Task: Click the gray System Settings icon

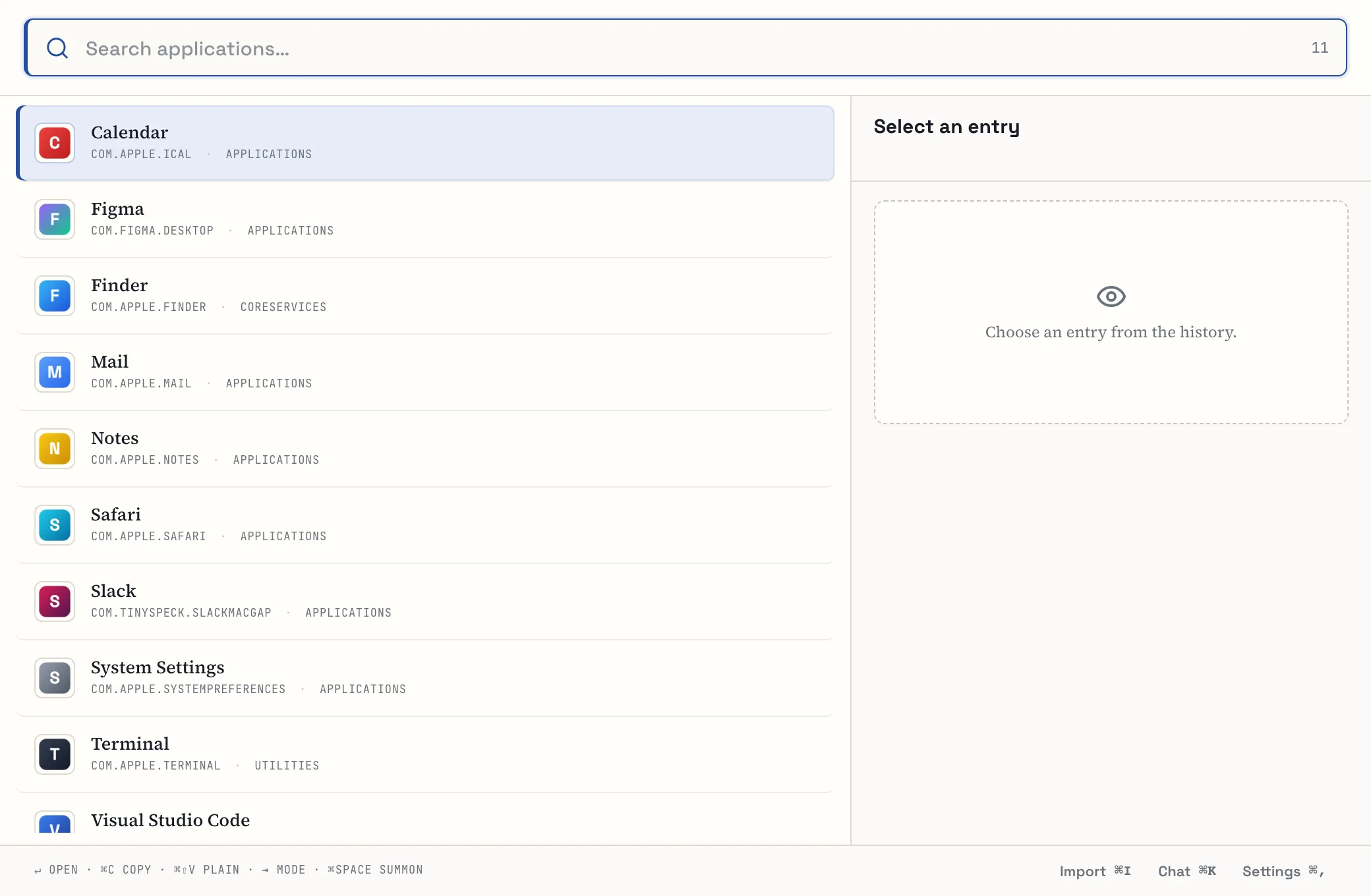Action: (55, 678)
